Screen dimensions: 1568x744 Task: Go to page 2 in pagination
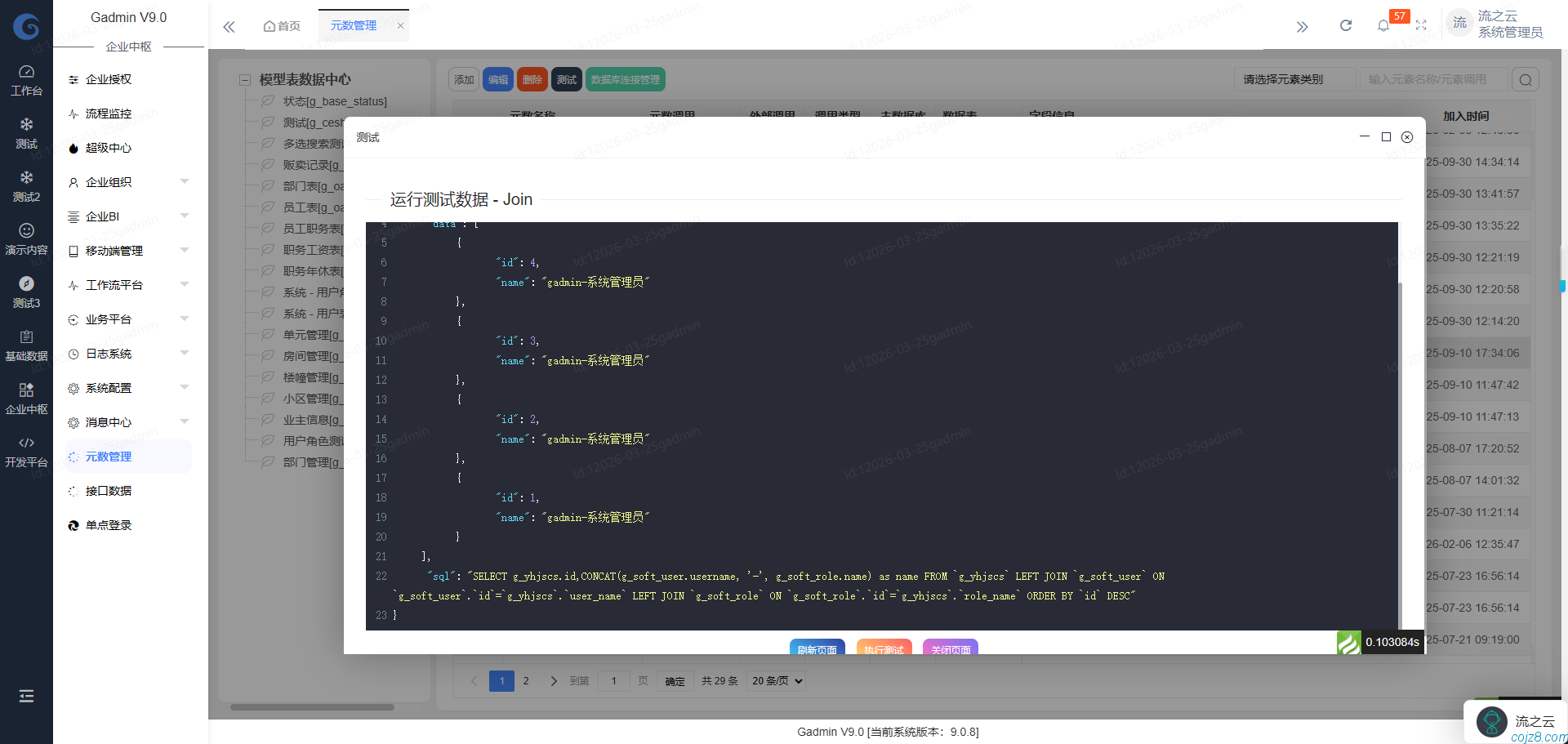coord(526,681)
